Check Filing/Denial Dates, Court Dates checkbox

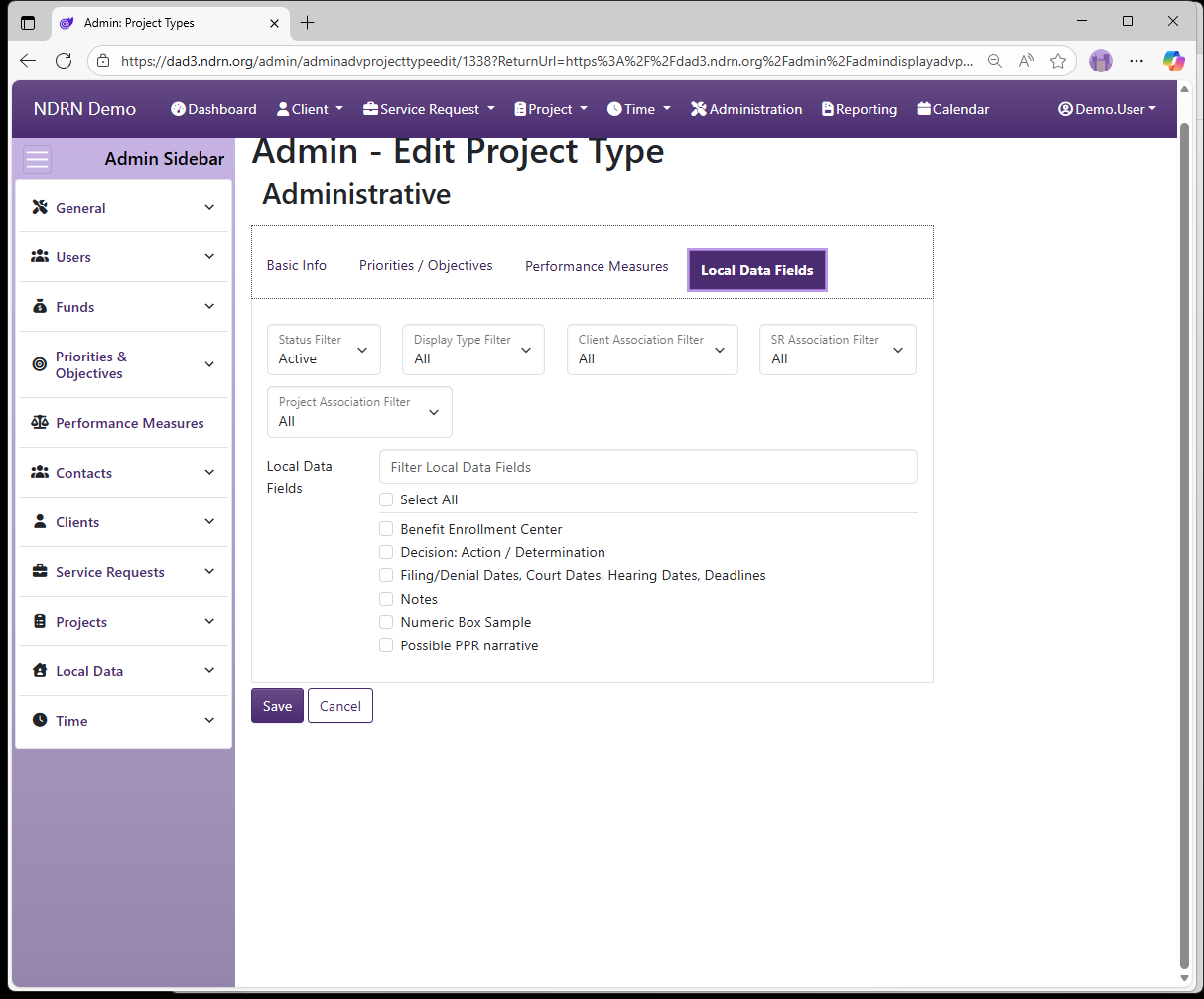(386, 575)
